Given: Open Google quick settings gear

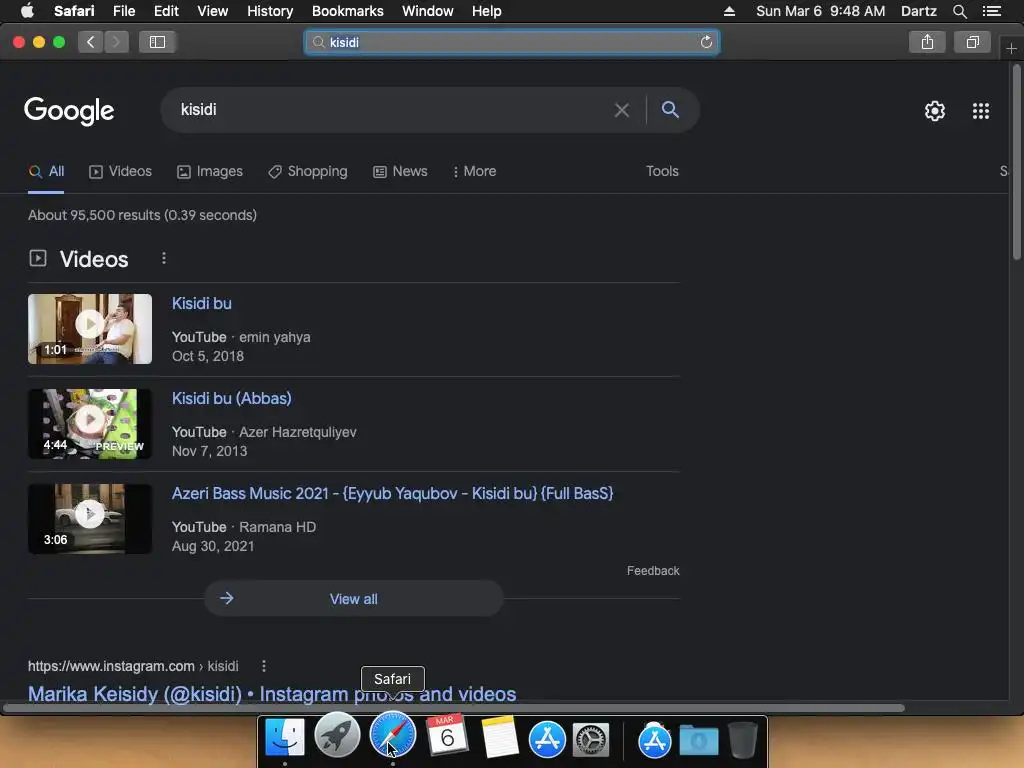Looking at the screenshot, I should click(x=935, y=111).
